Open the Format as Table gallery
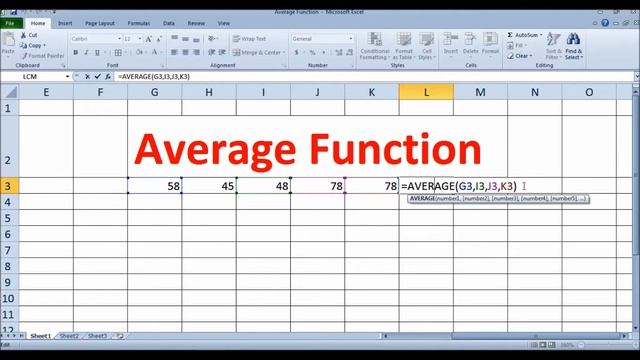 pyautogui.click(x=404, y=46)
